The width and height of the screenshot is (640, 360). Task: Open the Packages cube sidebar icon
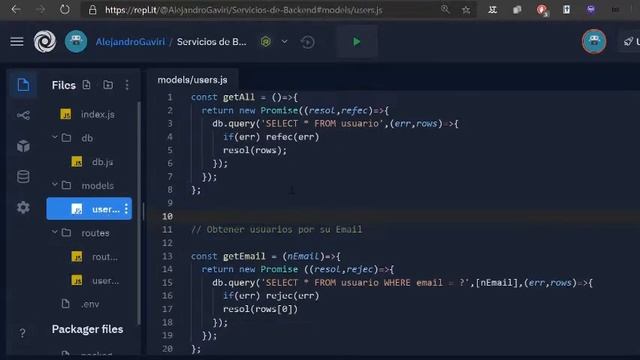coord(23,146)
